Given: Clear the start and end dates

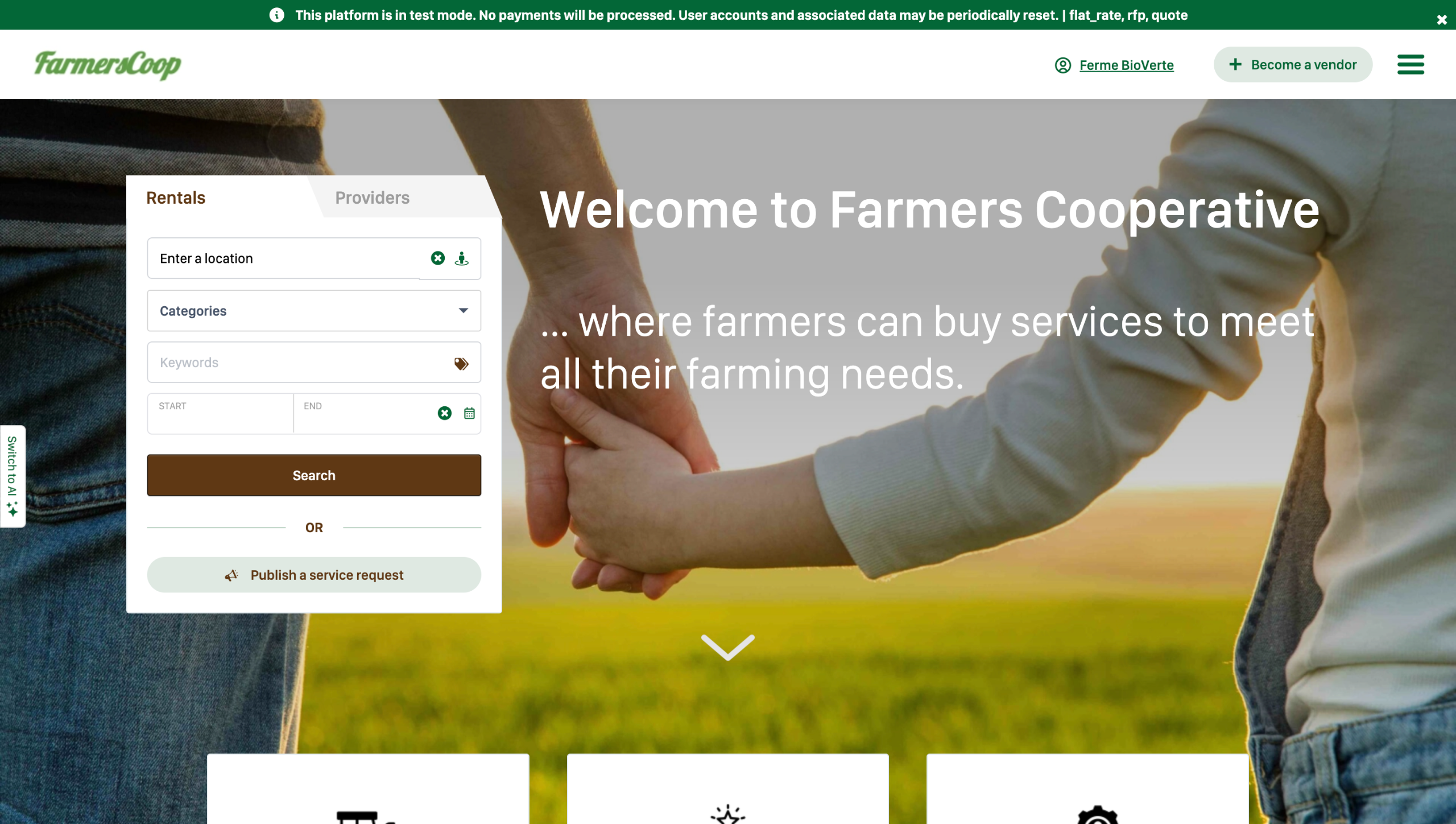Looking at the screenshot, I should [x=445, y=413].
